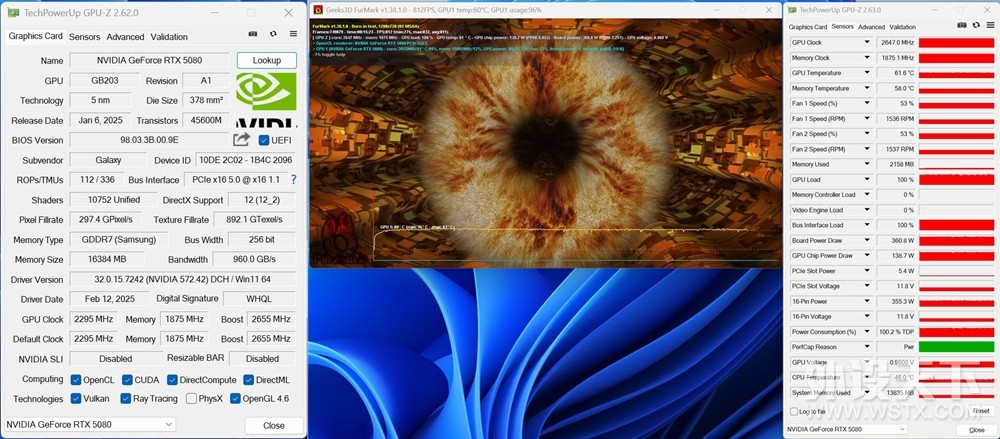Expand the 16-Pin Power sensor dropdown
The height and width of the screenshot is (439, 1000).
867,301
